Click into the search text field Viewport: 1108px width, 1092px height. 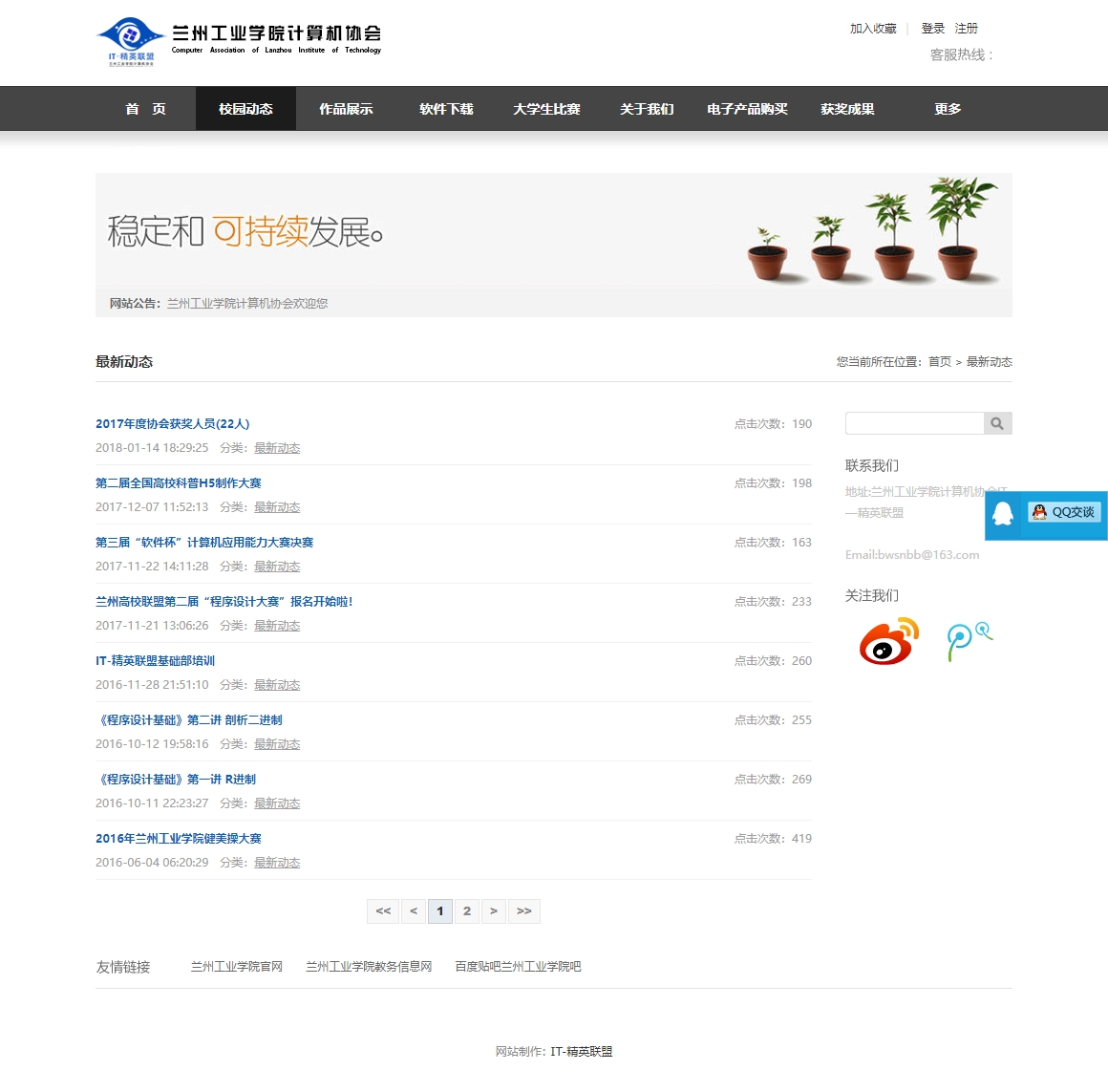pos(914,423)
